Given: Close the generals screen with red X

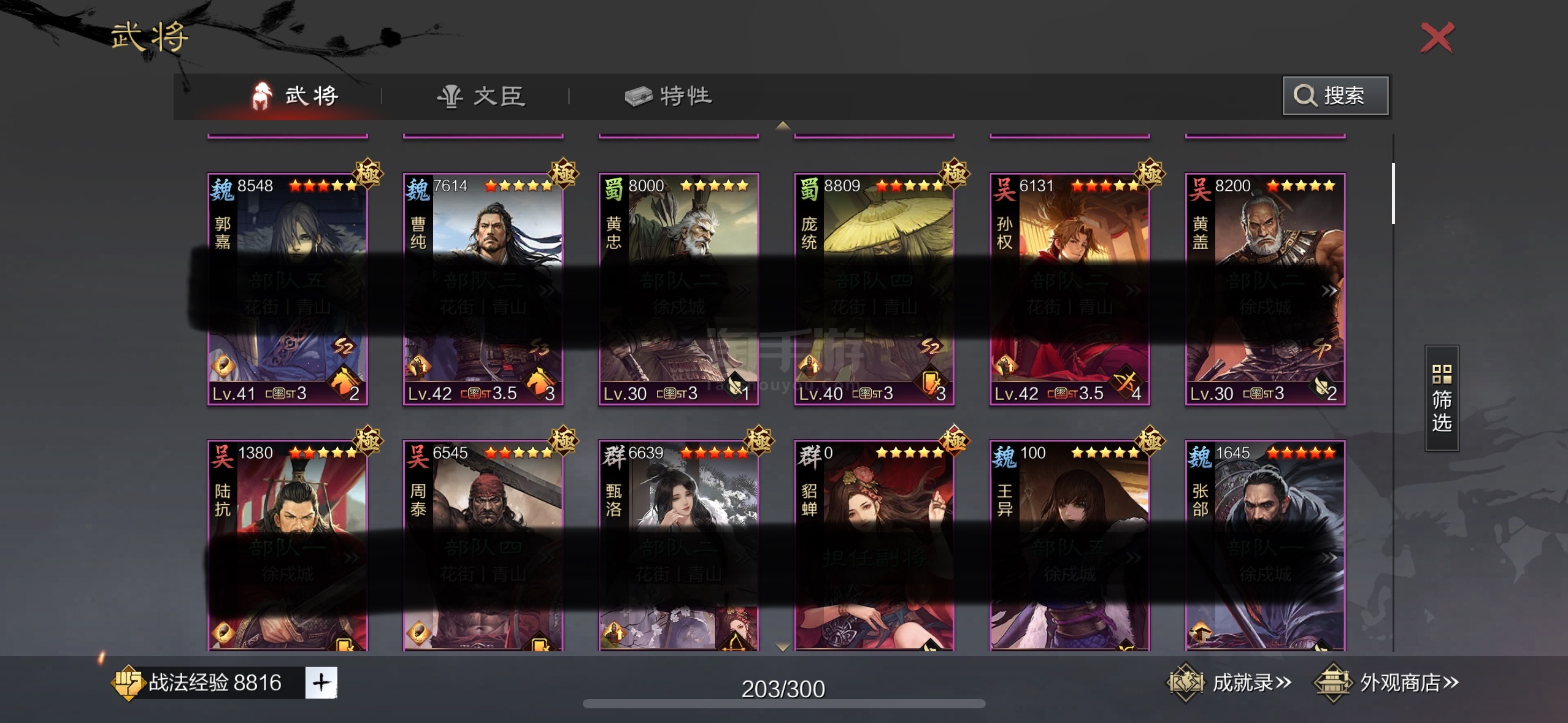Looking at the screenshot, I should pos(1437,37).
